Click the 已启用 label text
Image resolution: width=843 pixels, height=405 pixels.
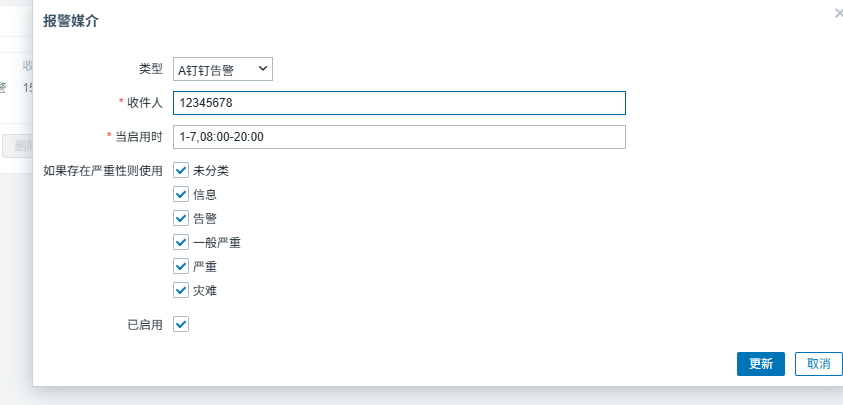click(x=144, y=324)
